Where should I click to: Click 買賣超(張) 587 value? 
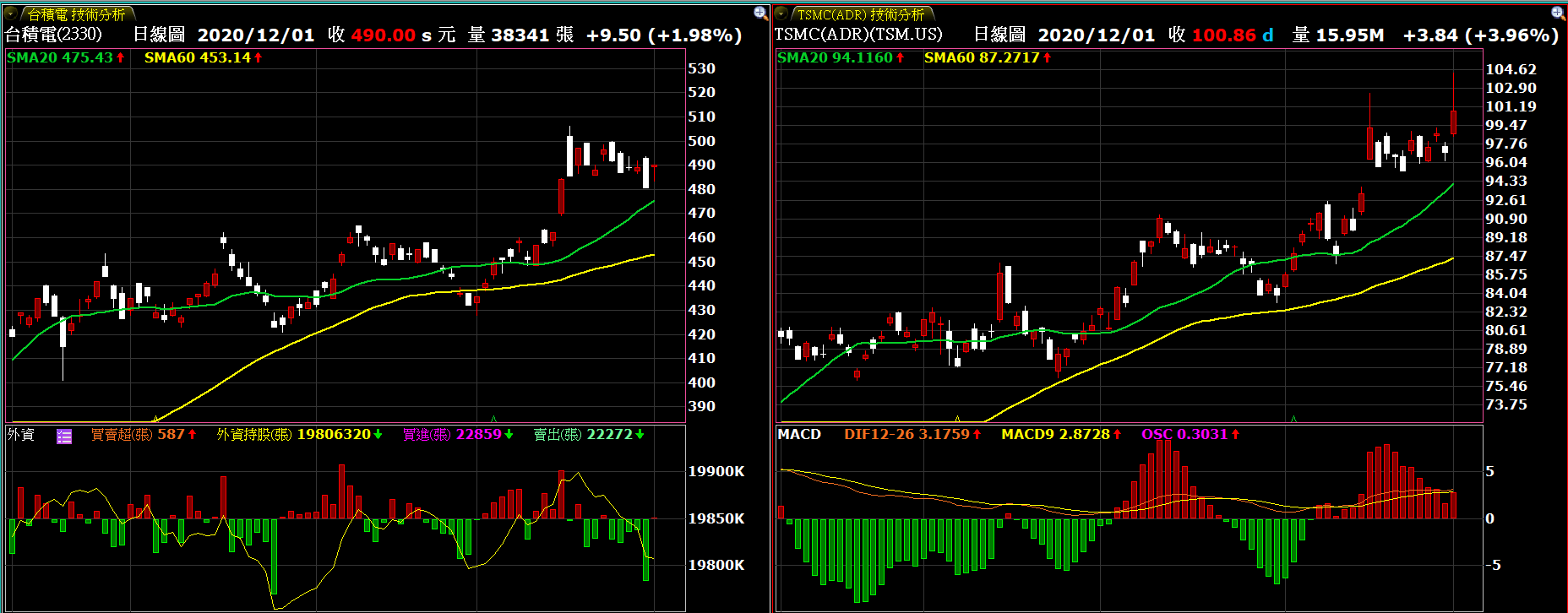(x=144, y=434)
